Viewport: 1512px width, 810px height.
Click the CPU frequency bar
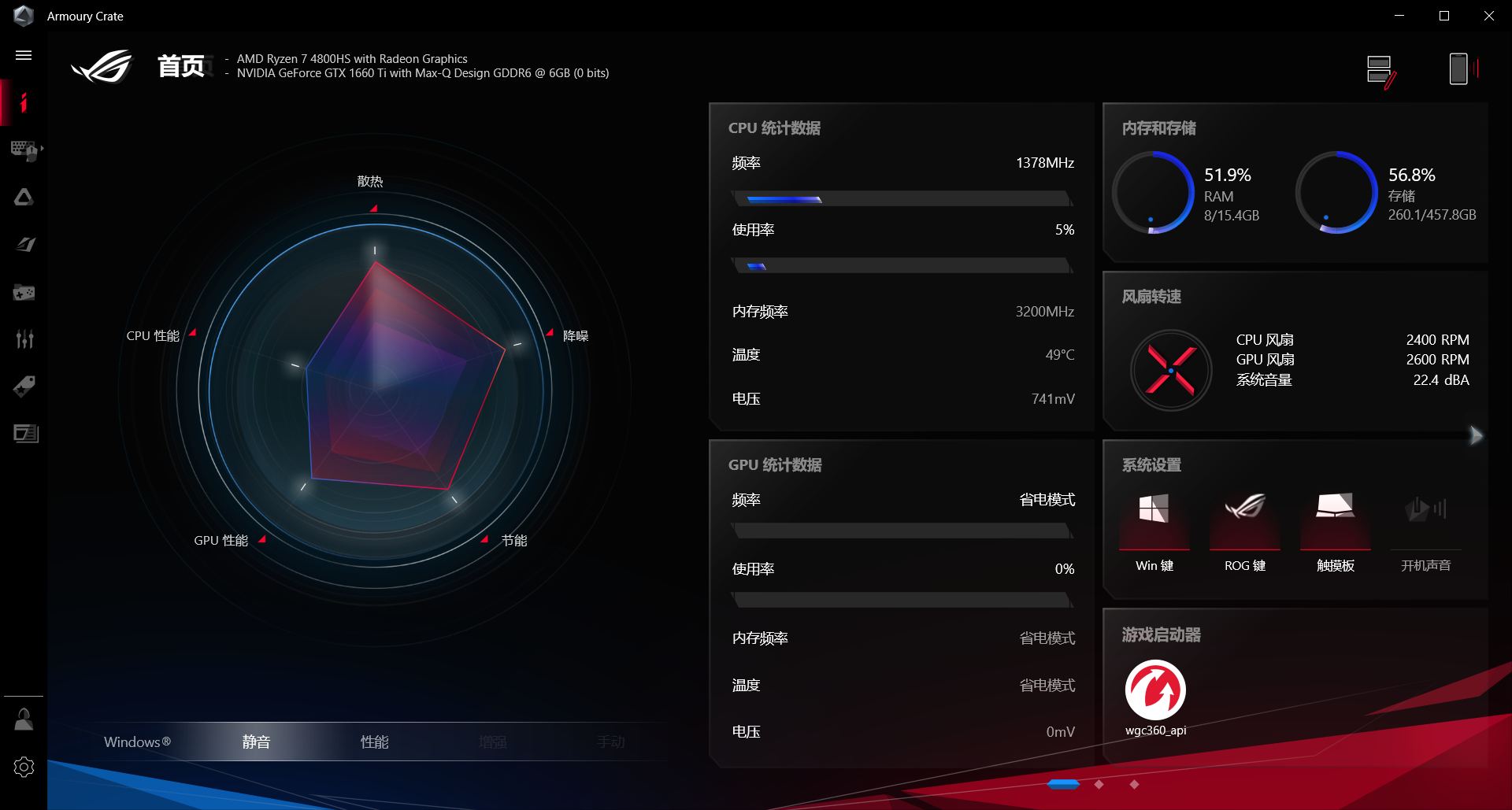[902, 199]
